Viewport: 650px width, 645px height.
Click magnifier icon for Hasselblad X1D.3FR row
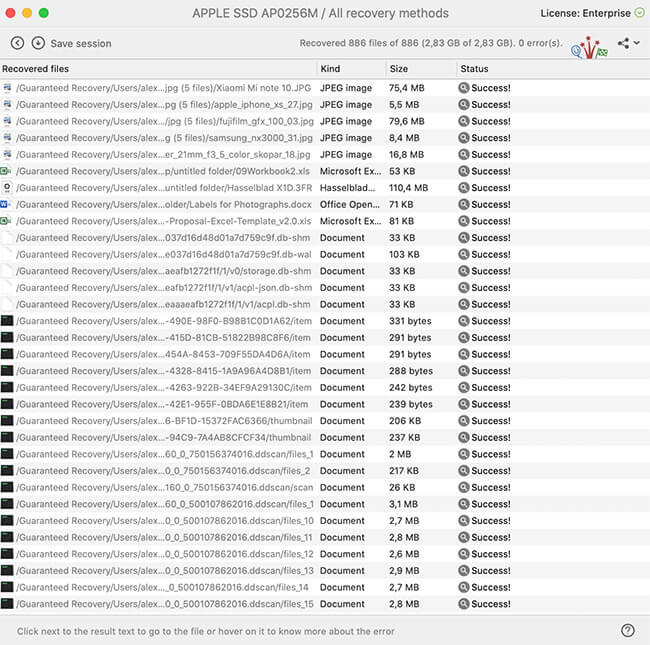[463, 188]
